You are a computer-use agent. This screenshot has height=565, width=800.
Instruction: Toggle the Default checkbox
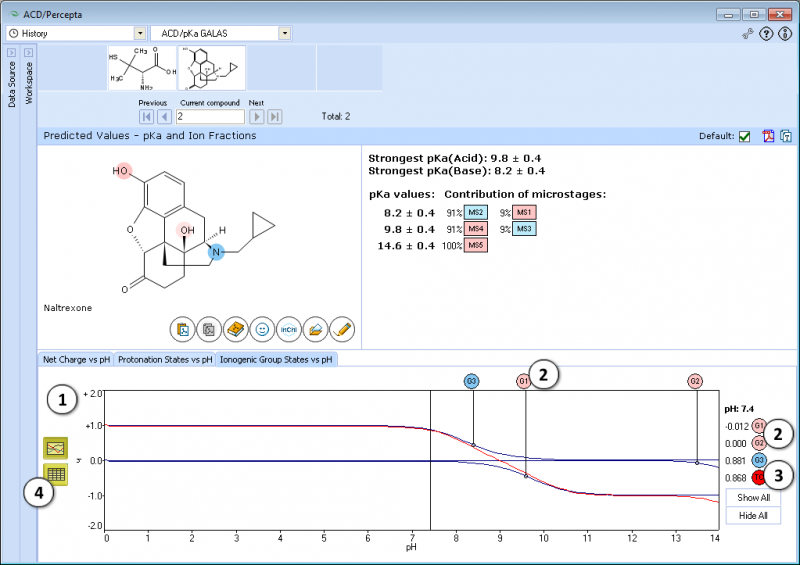(744, 136)
